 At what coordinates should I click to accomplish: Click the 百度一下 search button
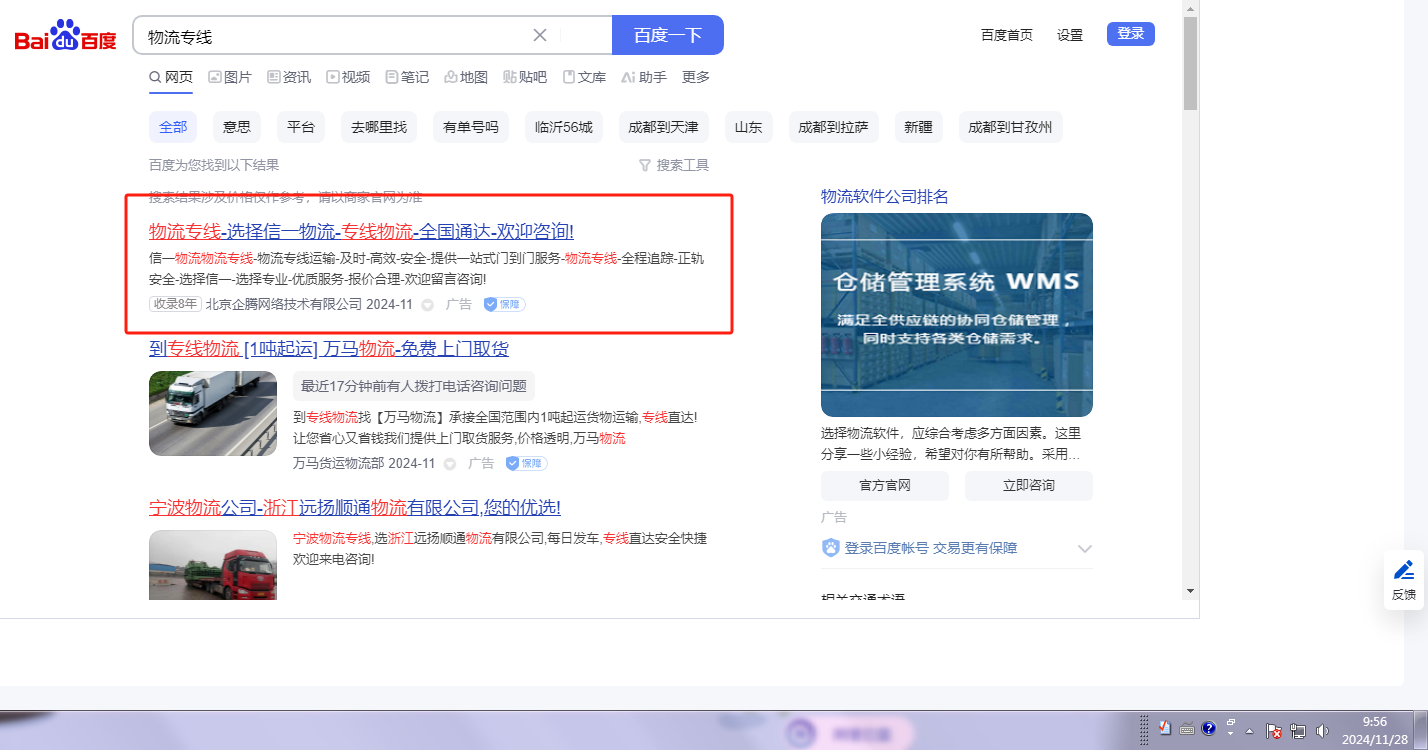coord(668,35)
